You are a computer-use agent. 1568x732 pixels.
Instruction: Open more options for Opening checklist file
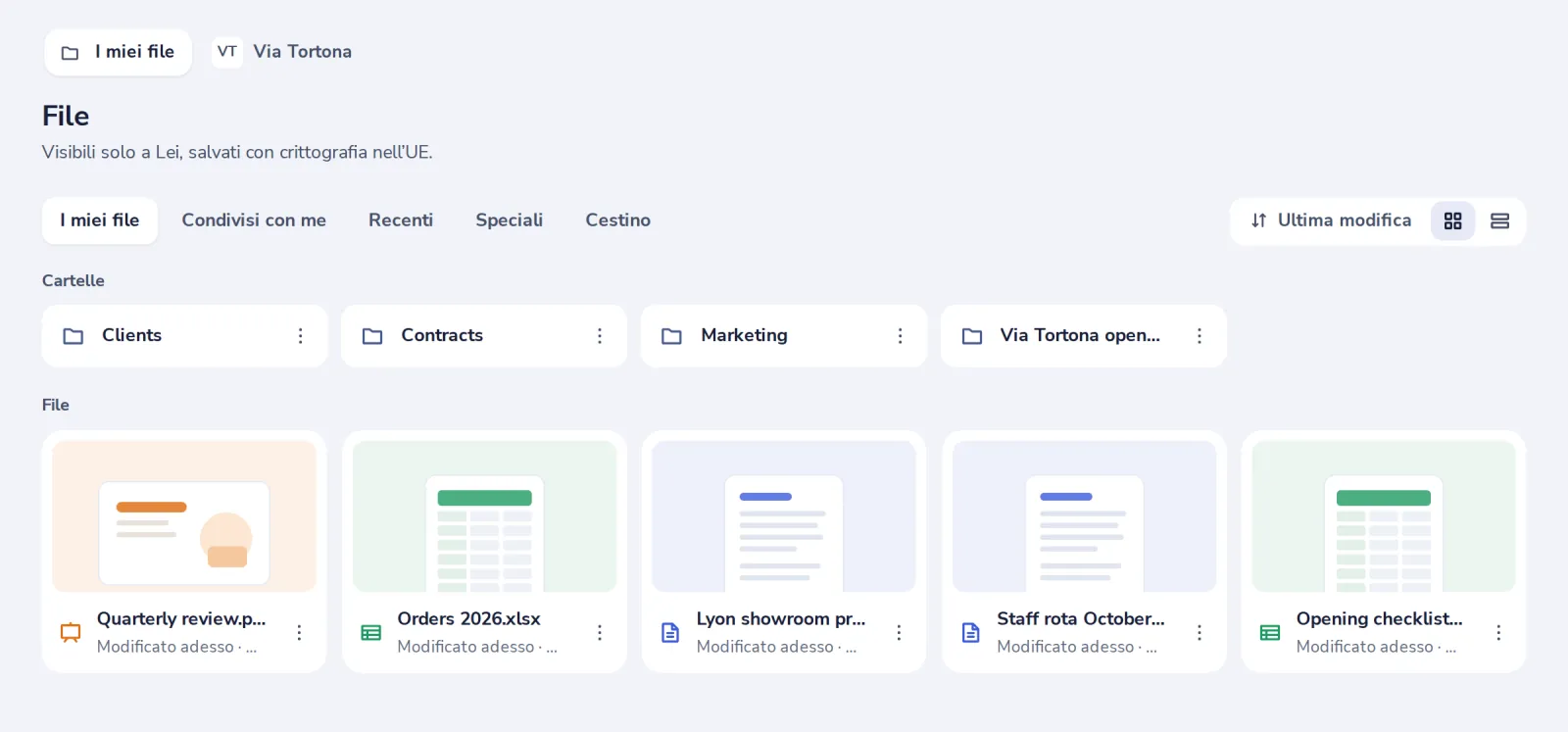(1498, 633)
